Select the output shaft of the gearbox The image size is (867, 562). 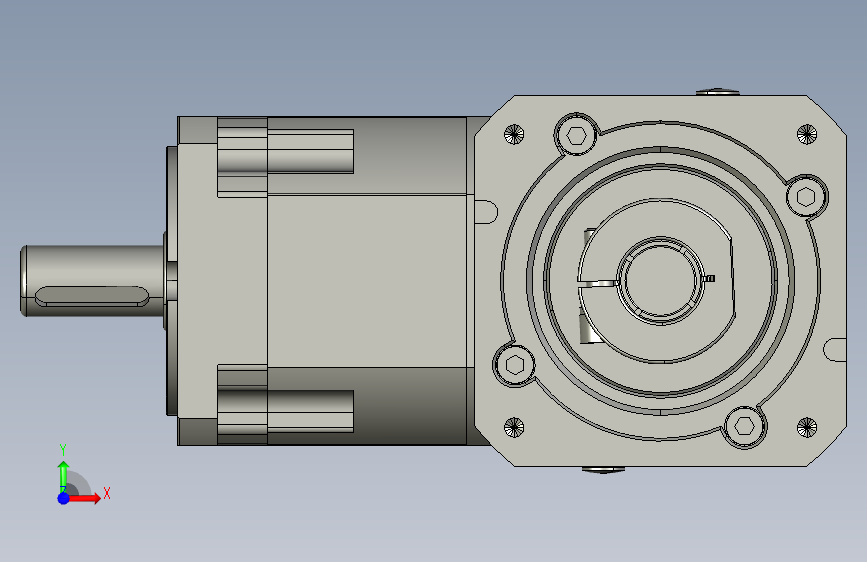pyautogui.click(x=92, y=281)
